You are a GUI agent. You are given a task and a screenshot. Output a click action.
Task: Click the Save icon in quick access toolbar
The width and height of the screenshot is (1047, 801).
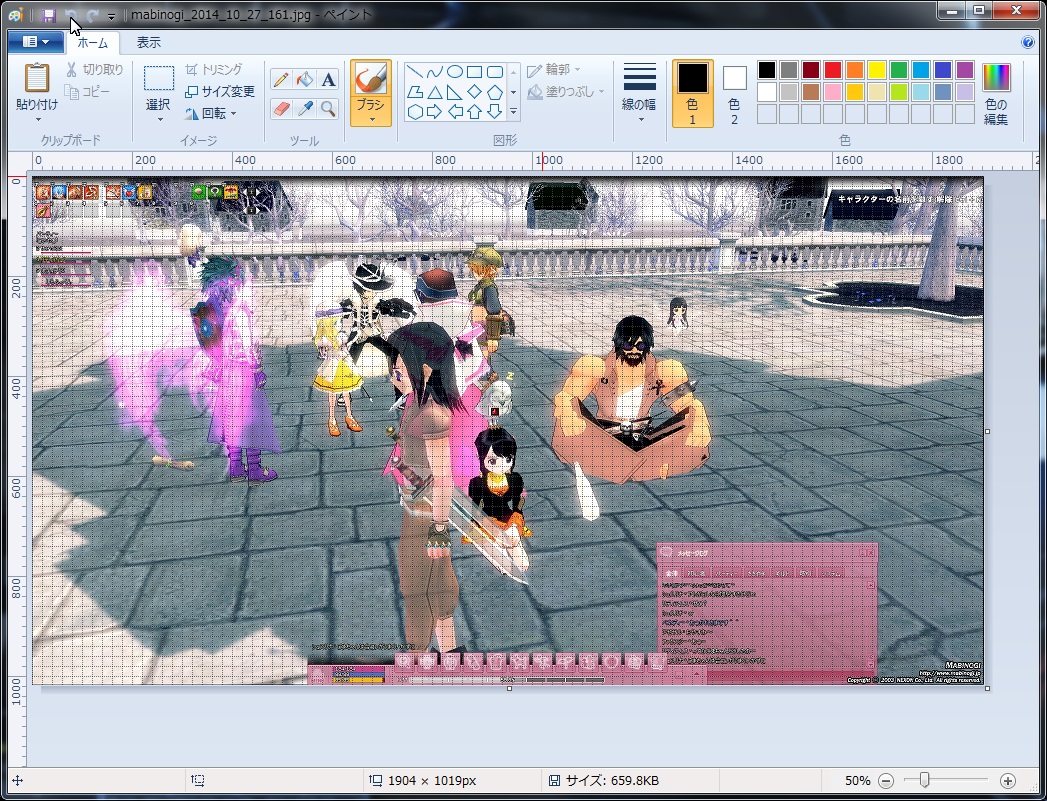click(x=49, y=15)
